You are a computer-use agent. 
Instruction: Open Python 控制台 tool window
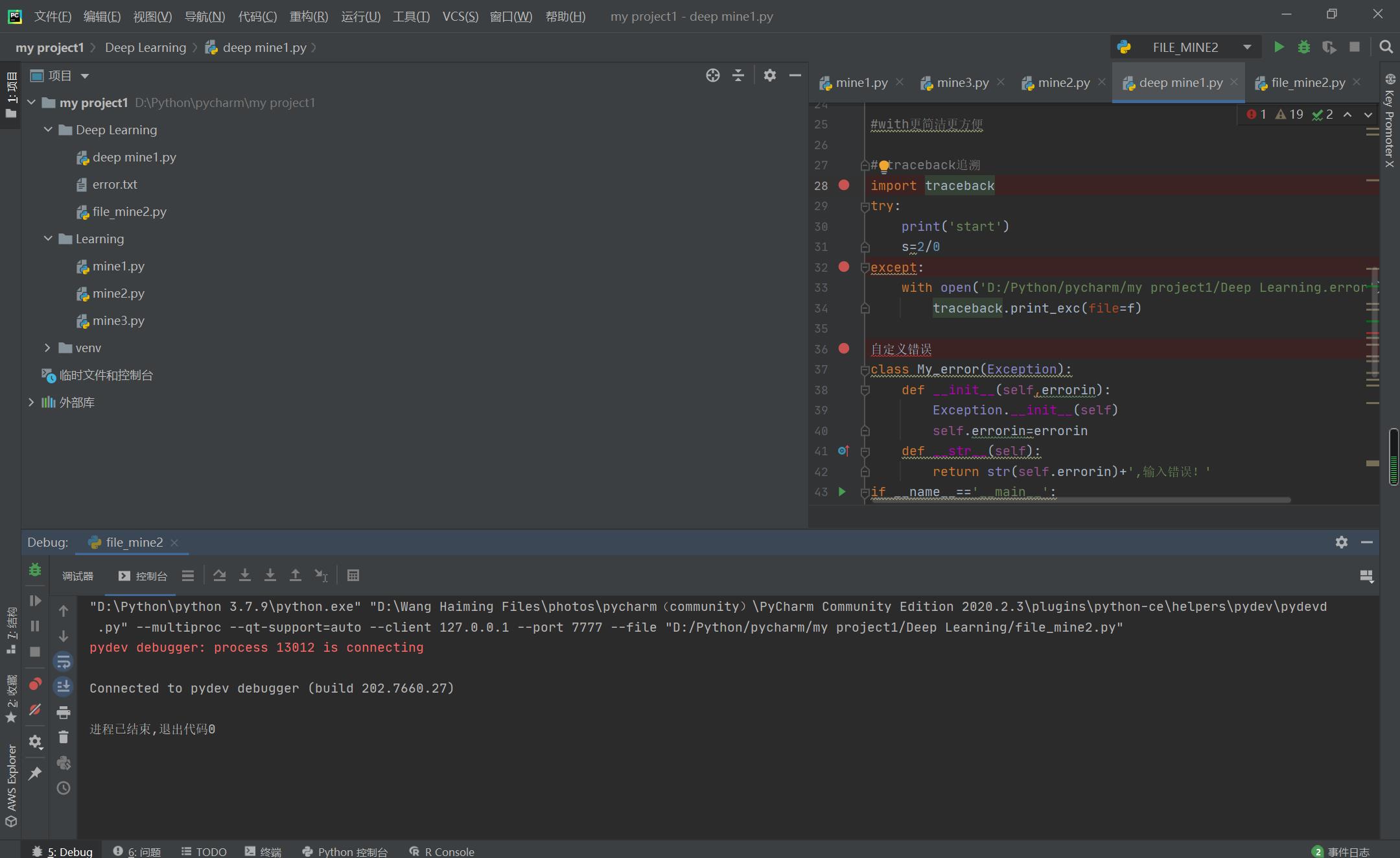(x=345, y=852)
